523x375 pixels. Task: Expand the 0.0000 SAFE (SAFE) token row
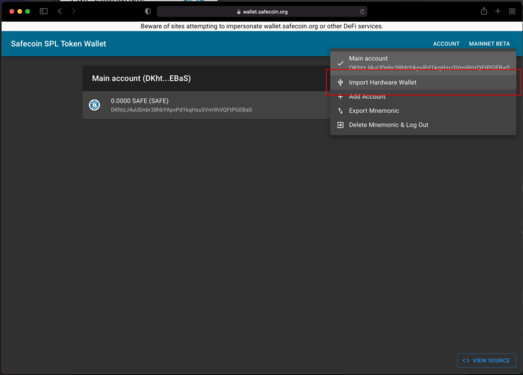point(206,105)
